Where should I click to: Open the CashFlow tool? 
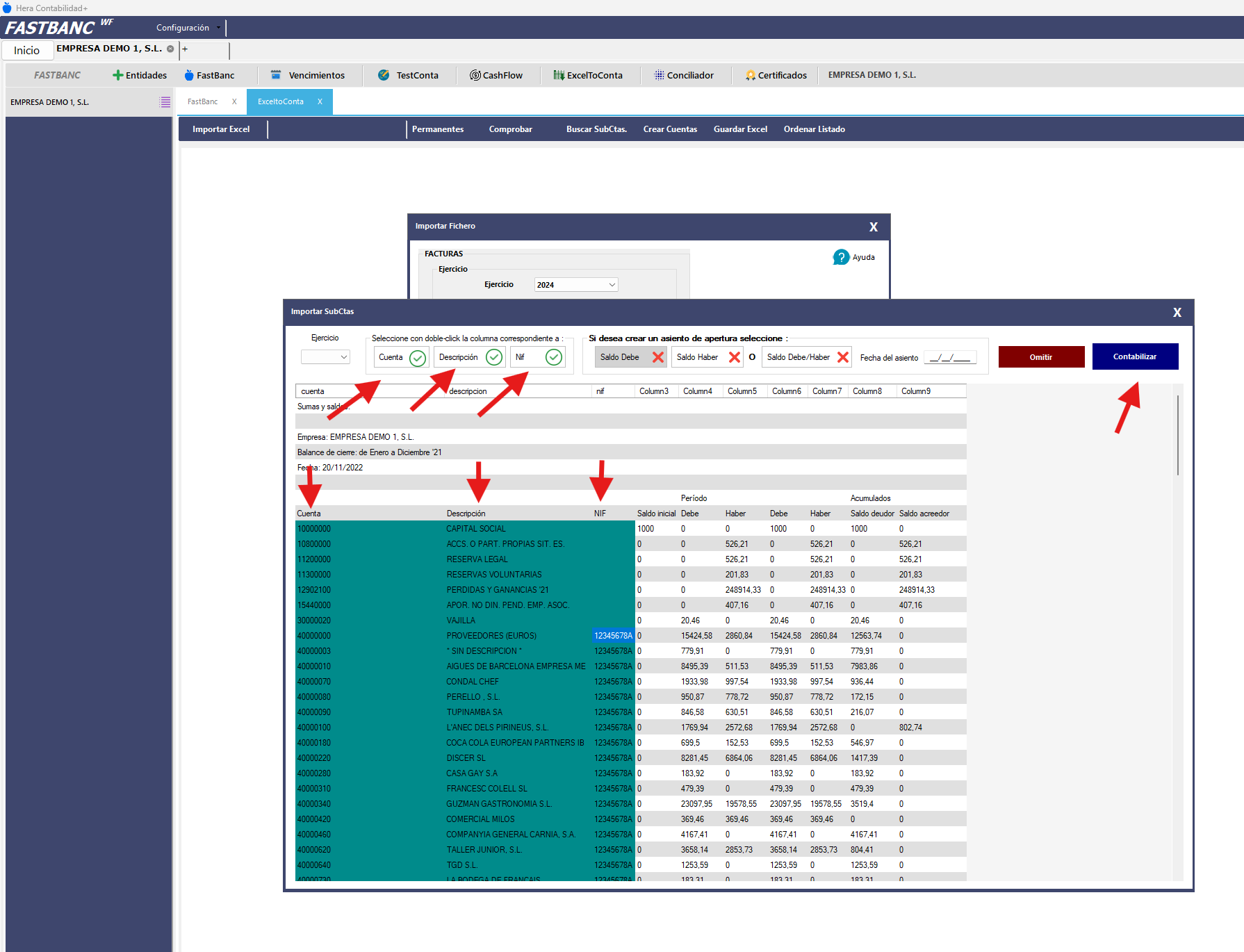496,75
